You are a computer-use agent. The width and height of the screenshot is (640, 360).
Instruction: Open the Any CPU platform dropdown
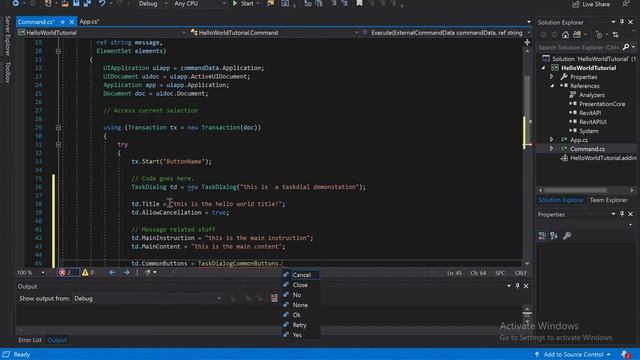200,4
